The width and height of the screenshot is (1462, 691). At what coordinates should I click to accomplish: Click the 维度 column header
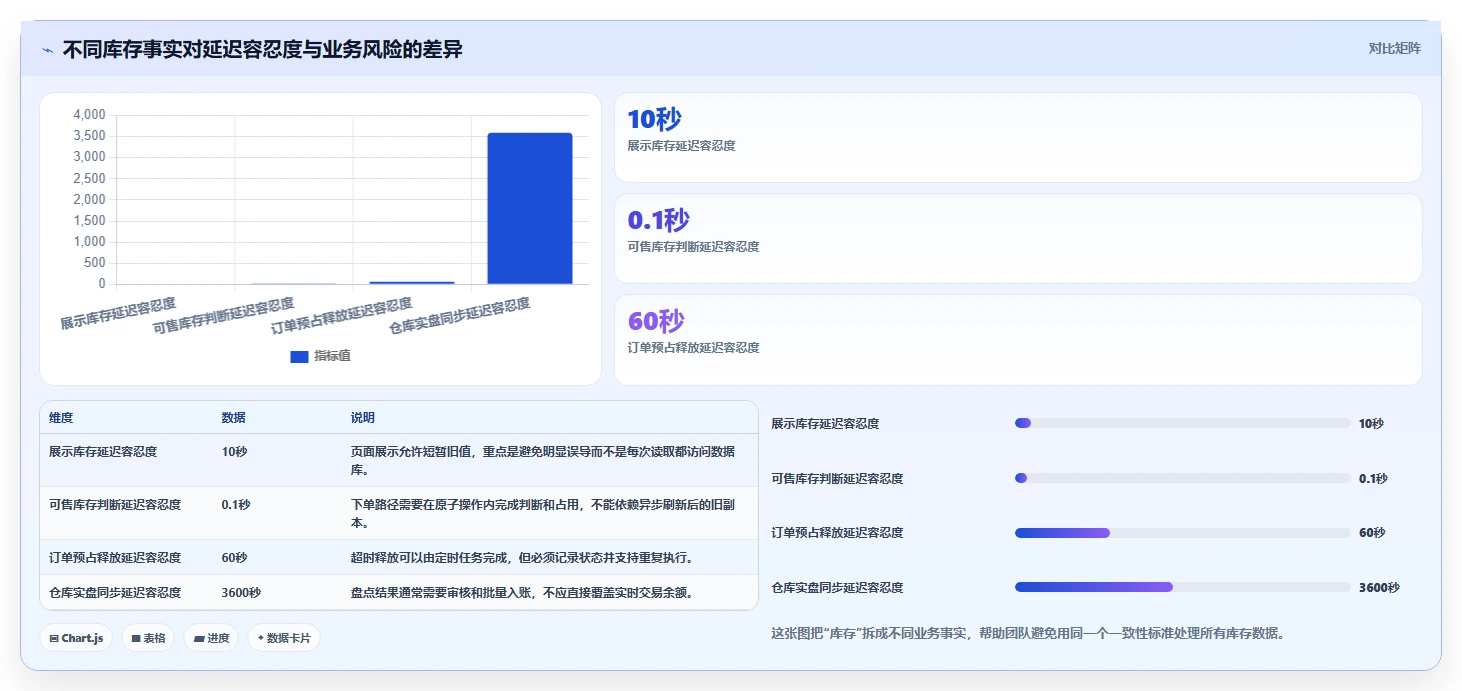coord(61,418)
